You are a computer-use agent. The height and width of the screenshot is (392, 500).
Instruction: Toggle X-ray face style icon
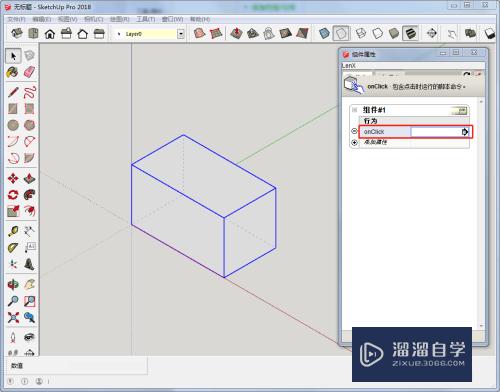pyautogui.click(x=324, y=33)
